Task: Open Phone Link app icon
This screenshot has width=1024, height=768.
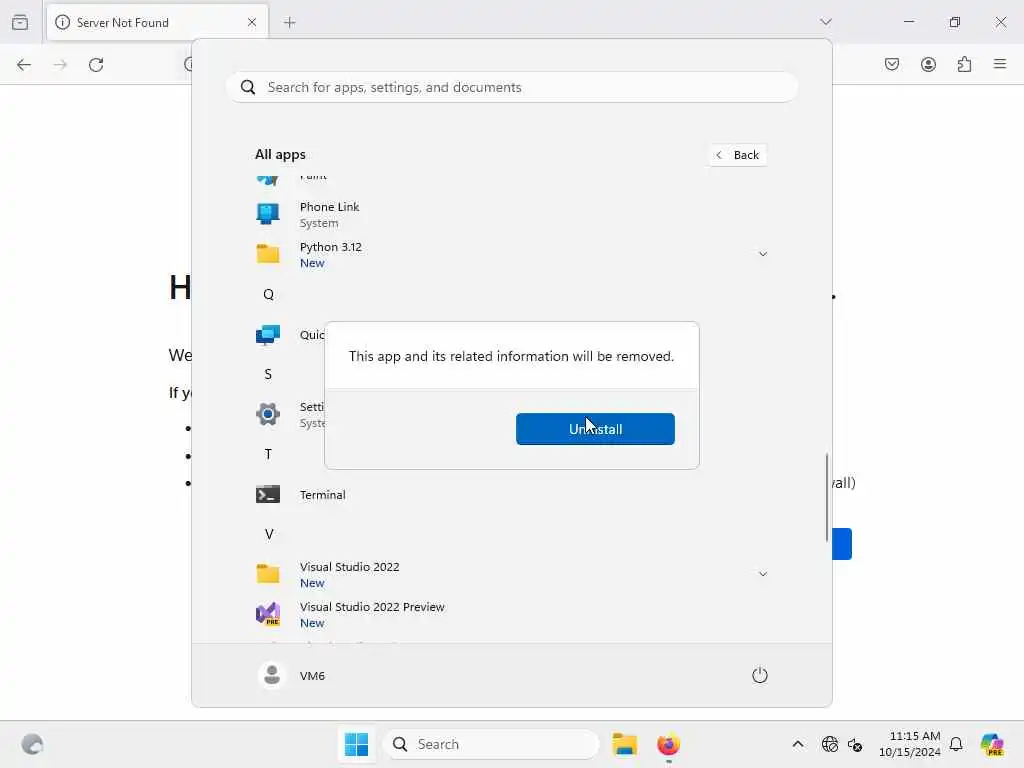Action: click(x=268, y=214)
